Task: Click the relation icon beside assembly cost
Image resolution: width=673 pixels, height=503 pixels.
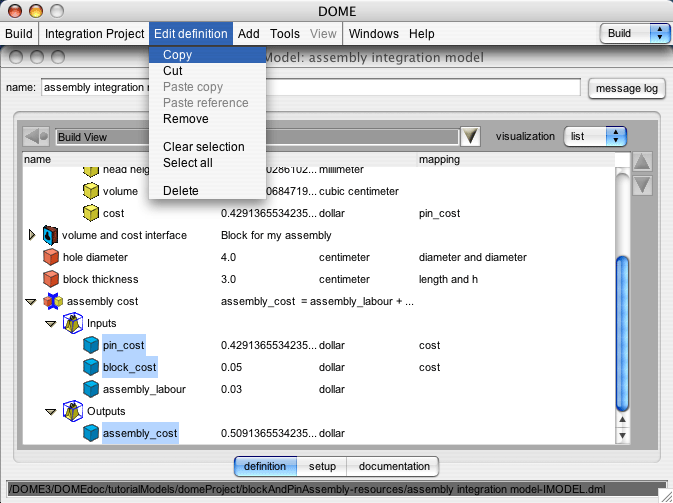Action: pos(53,301)
